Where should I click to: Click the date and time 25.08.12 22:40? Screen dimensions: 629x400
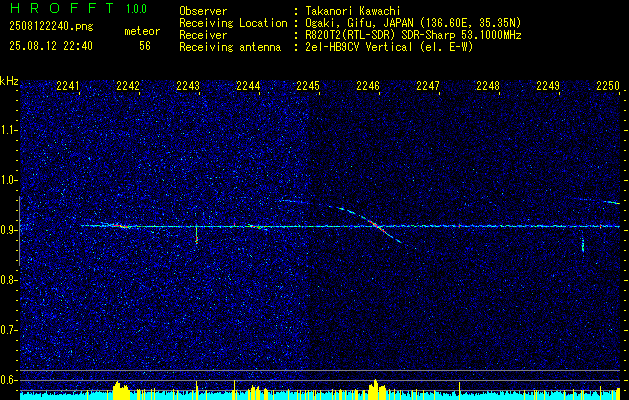click(51, 46)
